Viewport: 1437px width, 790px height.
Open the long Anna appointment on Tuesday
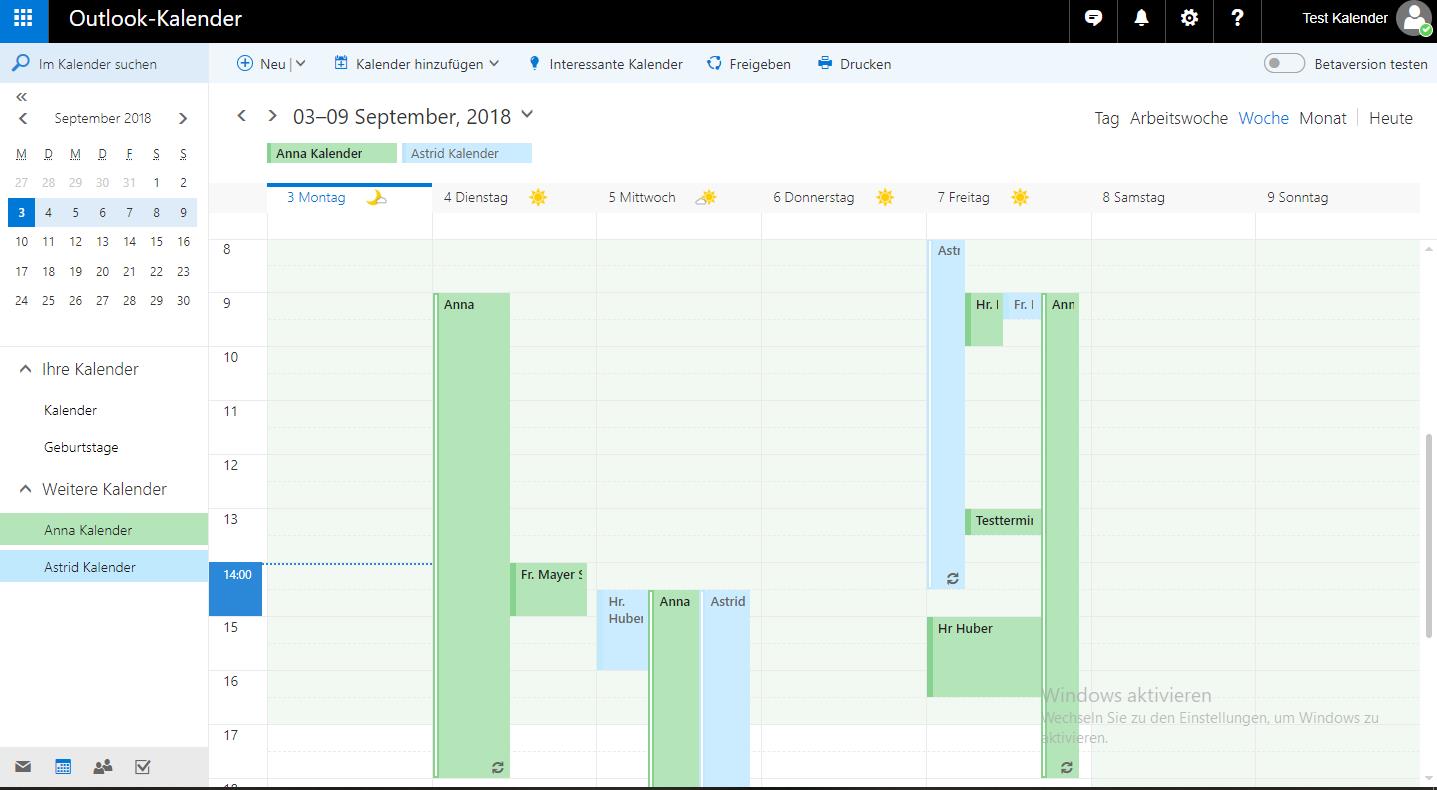click(472, 535)
